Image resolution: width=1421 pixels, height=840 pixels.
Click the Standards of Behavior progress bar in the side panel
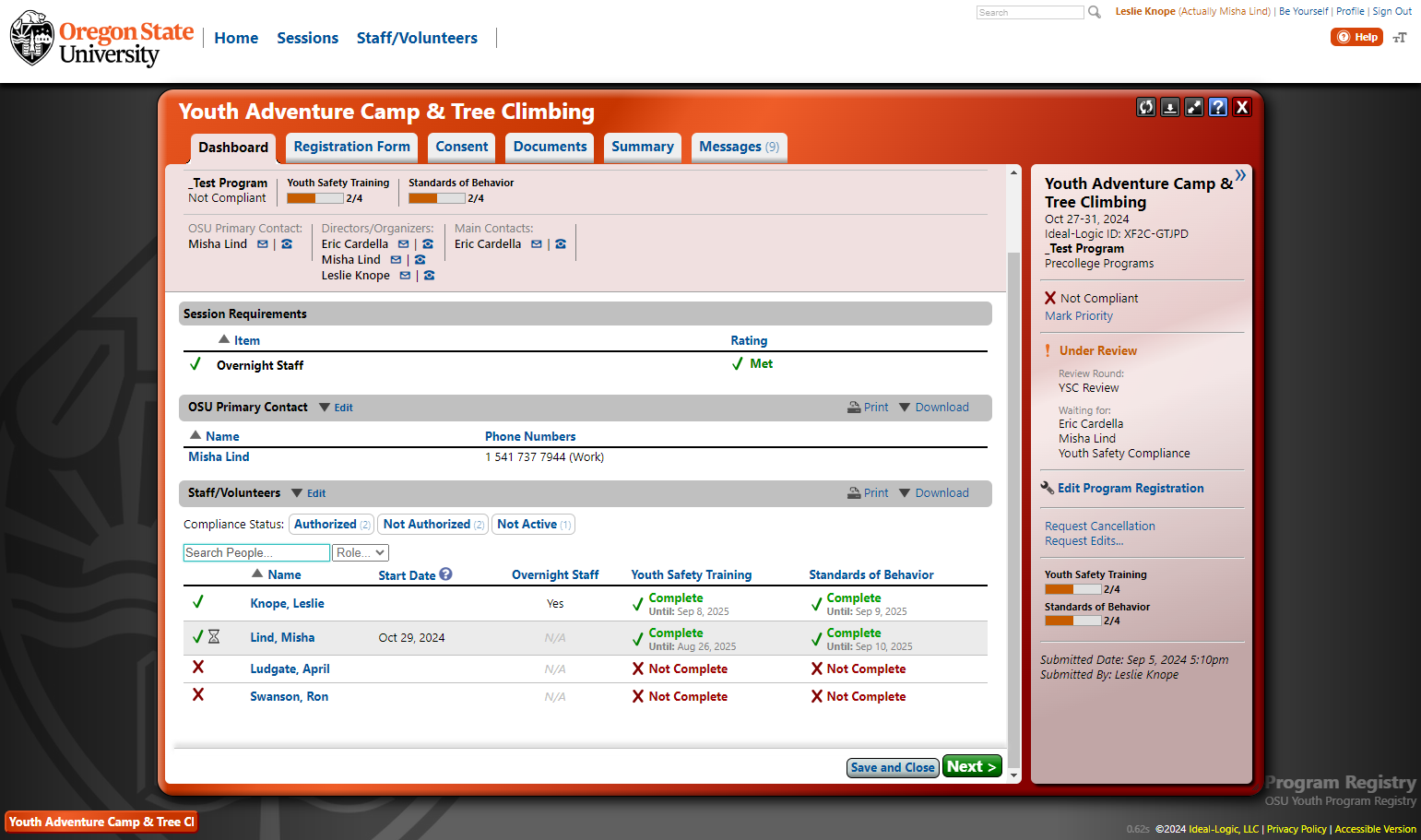[1073, 621]
